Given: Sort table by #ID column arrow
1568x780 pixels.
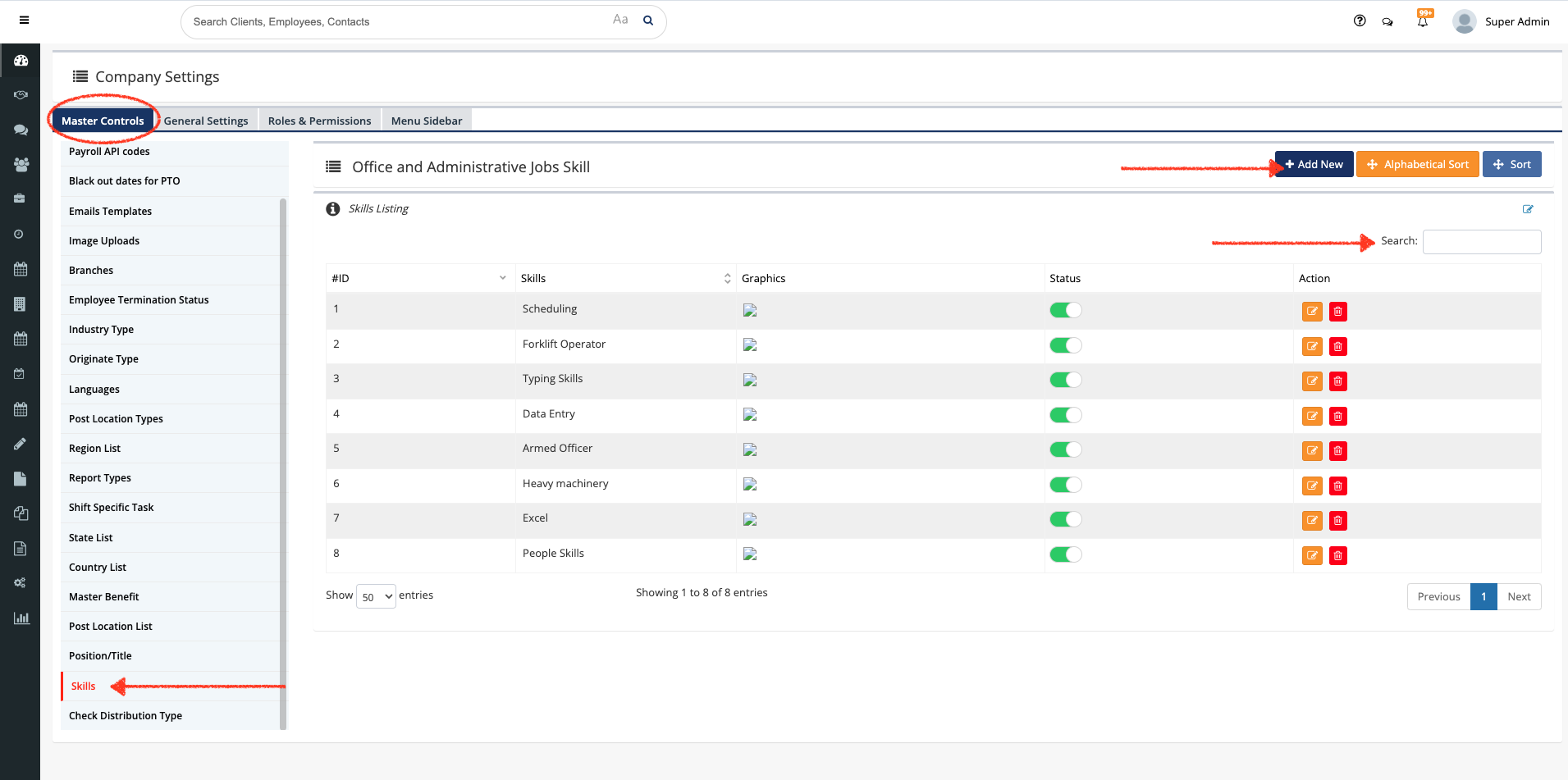Looking at the screenshot, I should 502,279.
